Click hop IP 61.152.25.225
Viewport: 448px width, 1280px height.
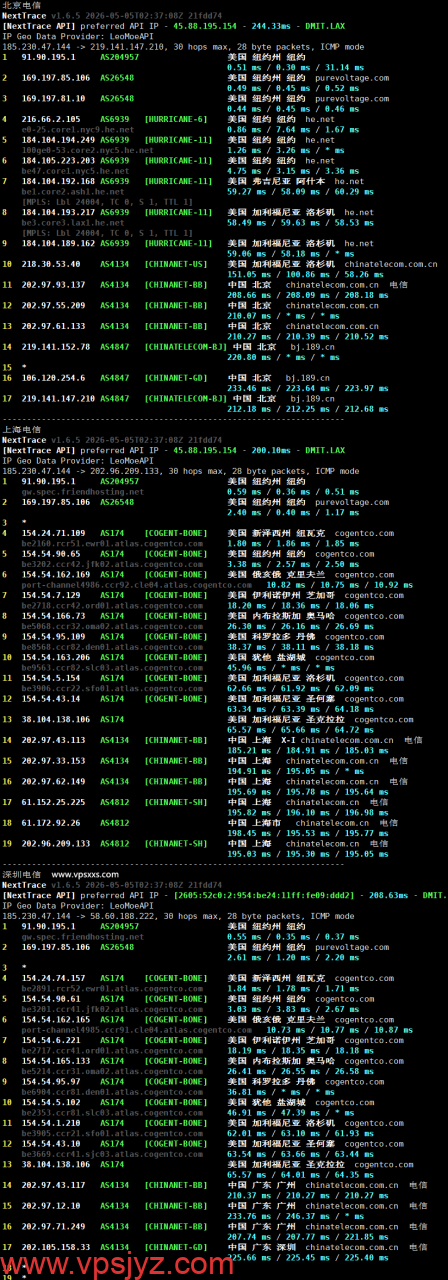(x=52, y=802)
